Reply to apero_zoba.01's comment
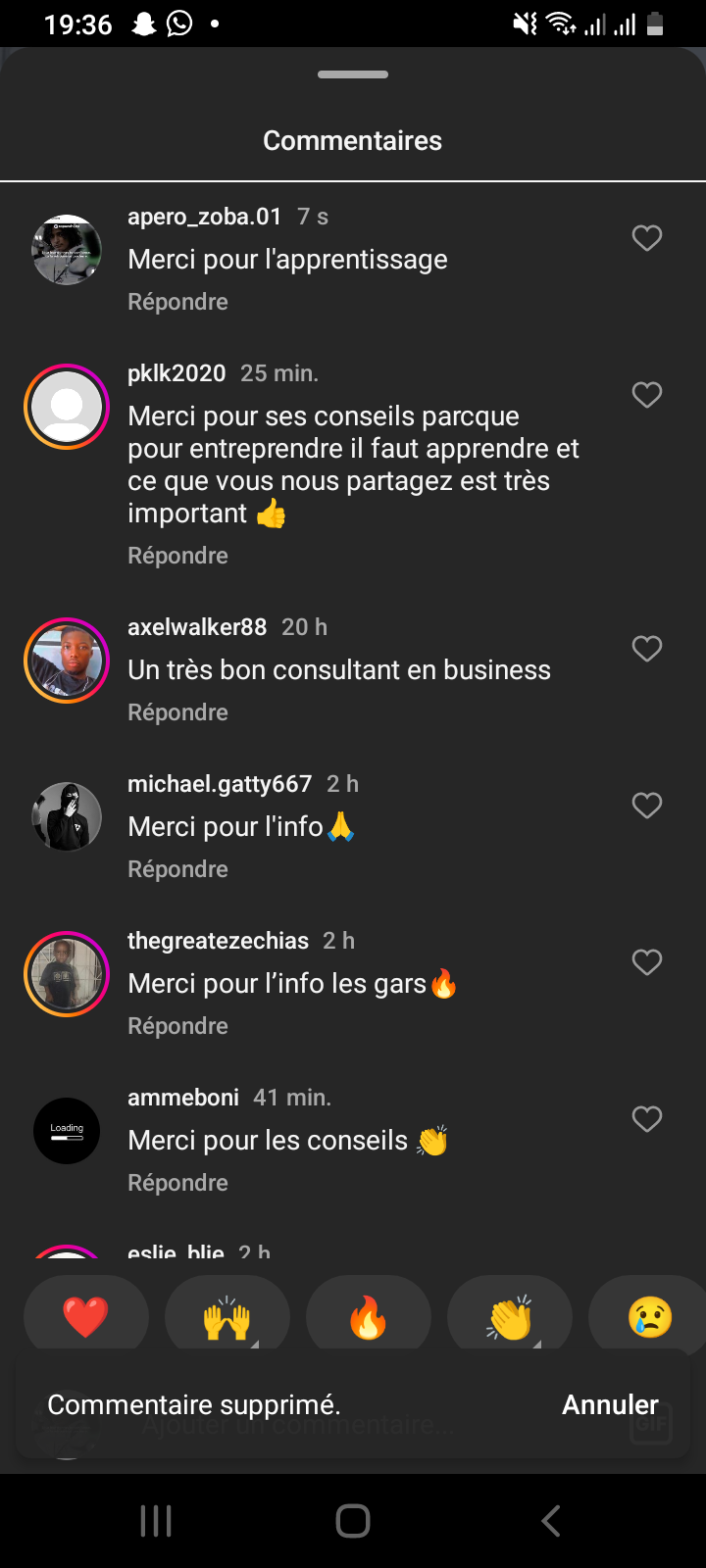Screen dimensions: 706x1568 pos(177,302)
